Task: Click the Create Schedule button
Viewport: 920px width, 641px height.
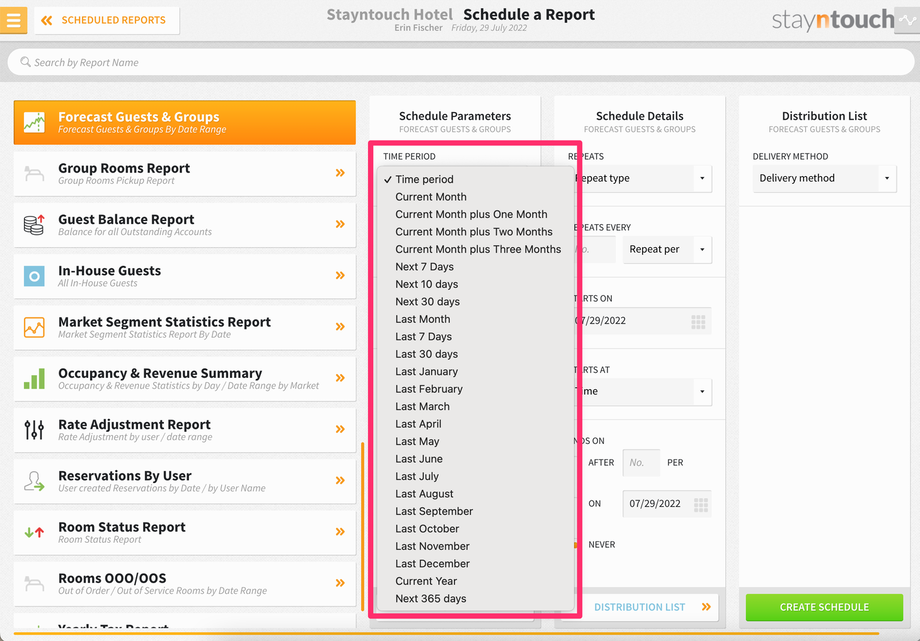Action: pyautogui.click(x=824, y=607)
